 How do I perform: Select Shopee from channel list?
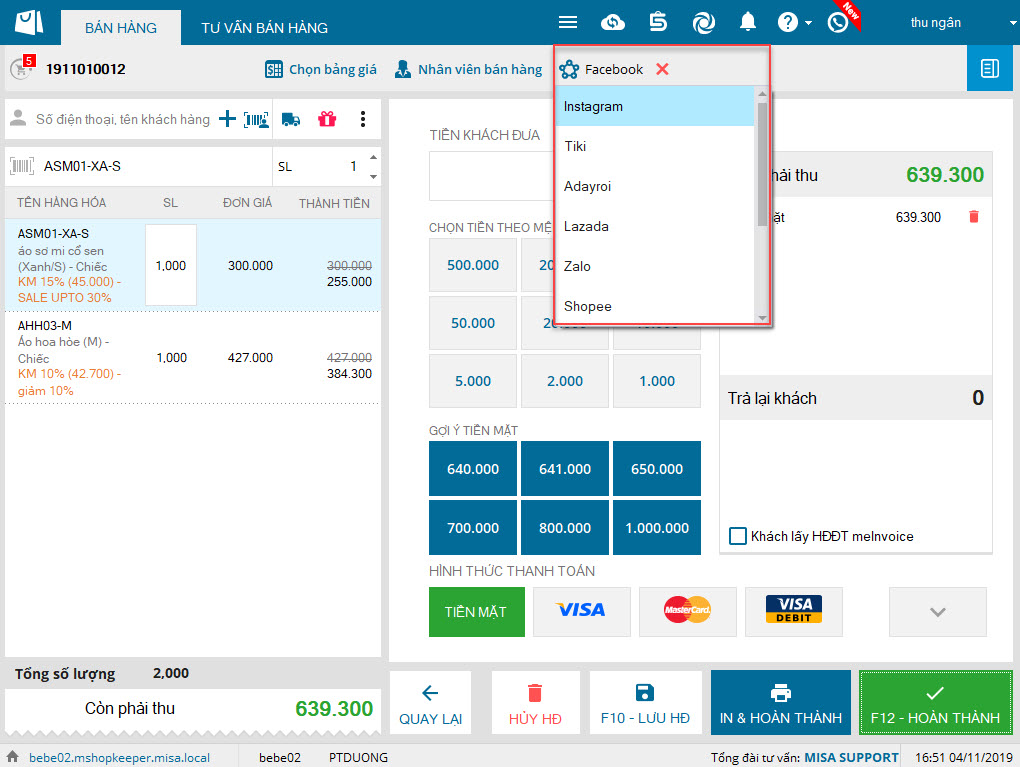[654, 306]
